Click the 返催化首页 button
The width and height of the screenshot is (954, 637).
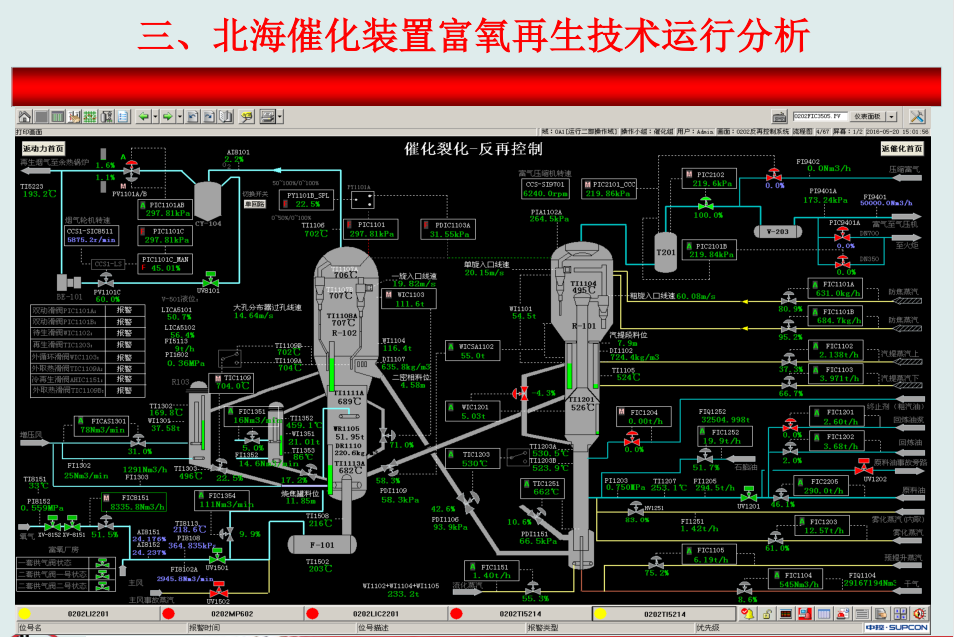[x=903, y=147]
